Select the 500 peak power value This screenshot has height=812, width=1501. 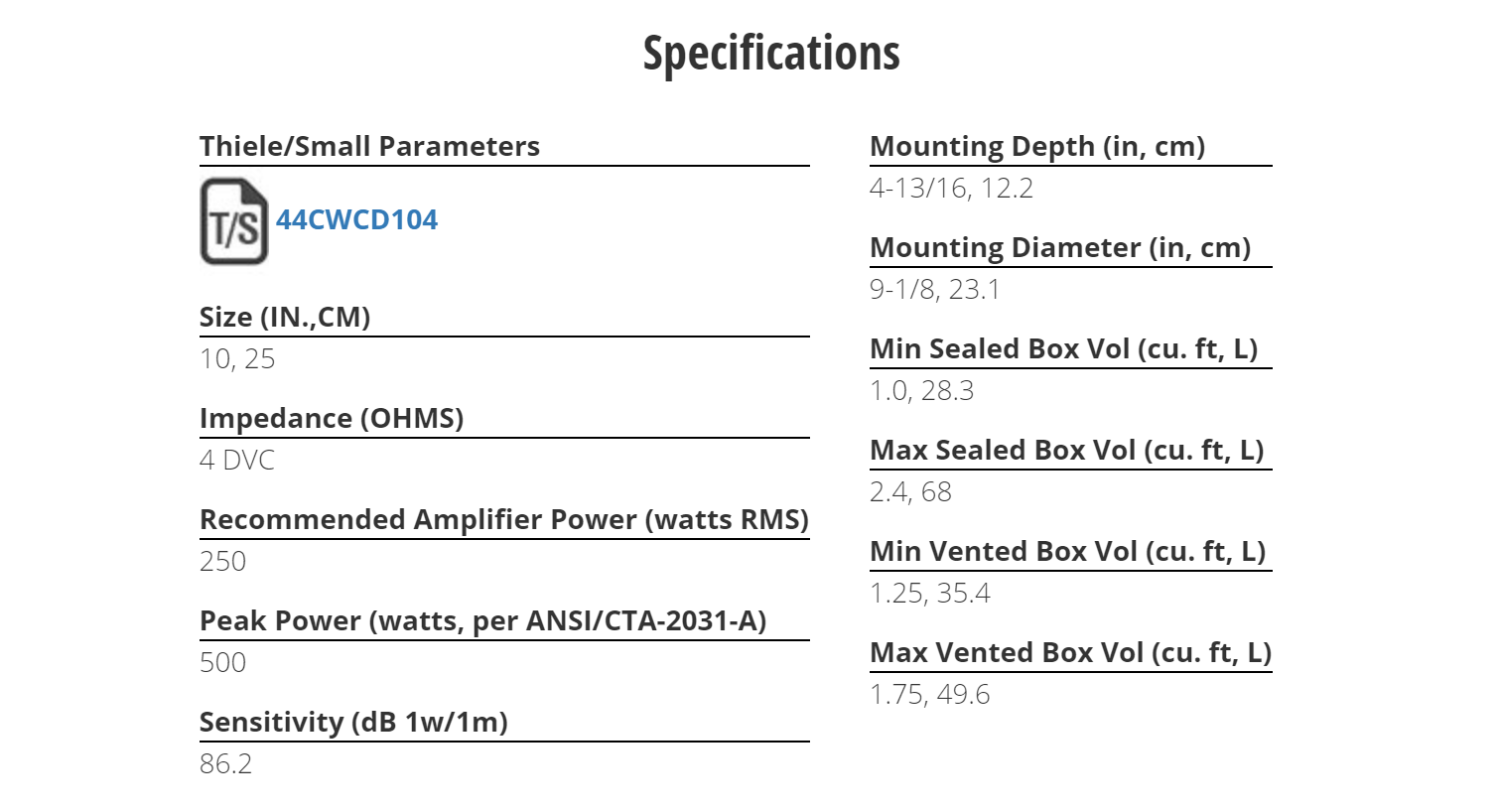tap(222, 663)
